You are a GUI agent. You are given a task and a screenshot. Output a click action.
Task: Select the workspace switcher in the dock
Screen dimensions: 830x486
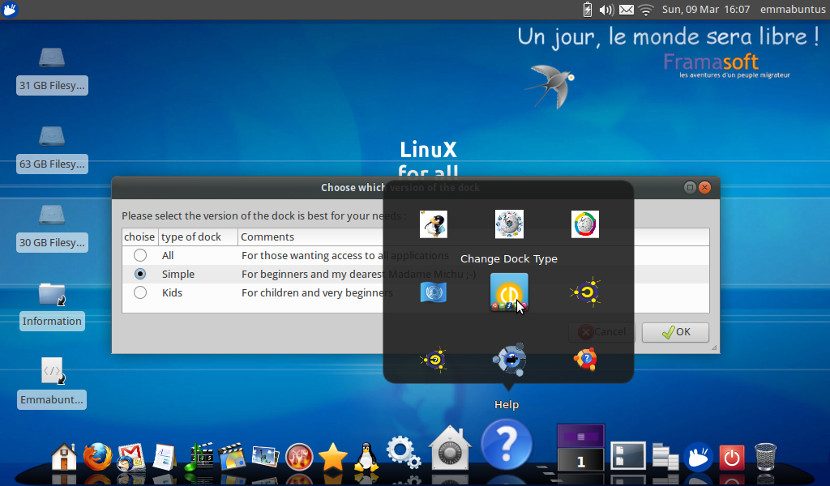580,447
